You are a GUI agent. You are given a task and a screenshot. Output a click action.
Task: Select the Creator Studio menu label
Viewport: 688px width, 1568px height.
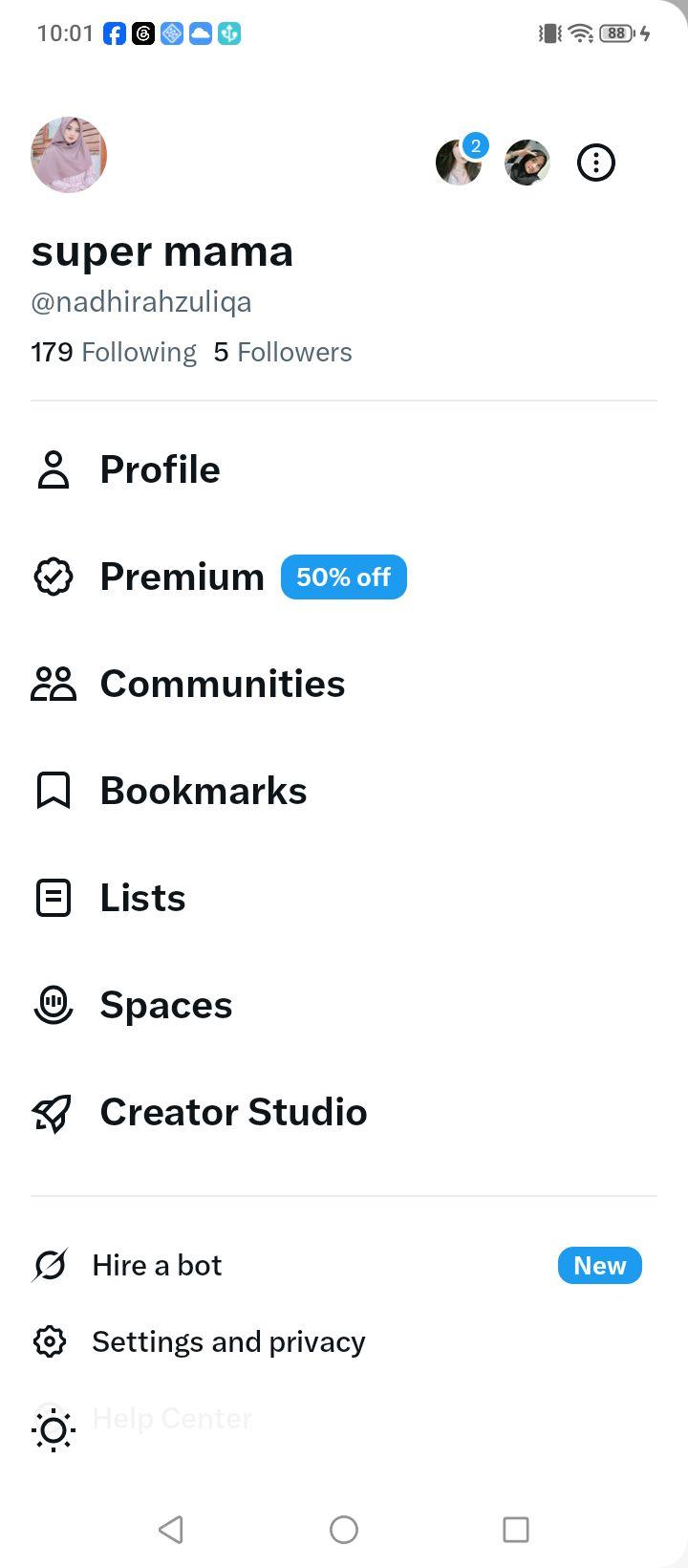(x=234, y=1112)
